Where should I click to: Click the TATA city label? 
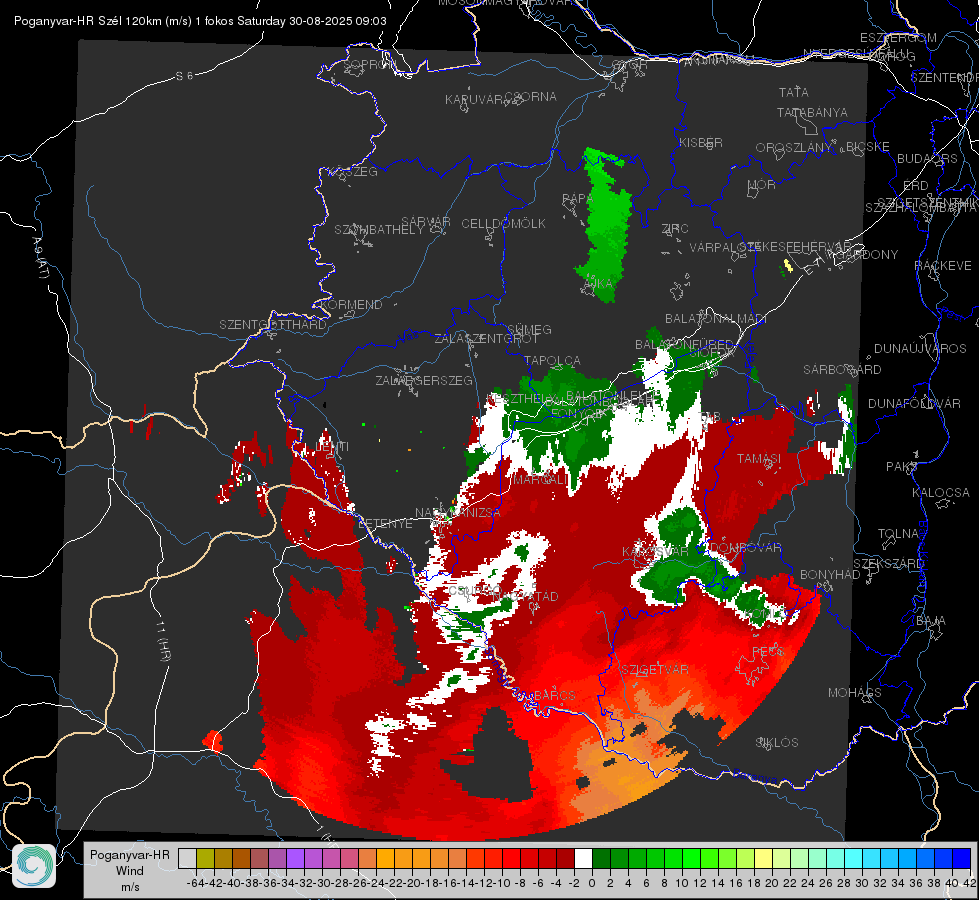[x=794, y=92]
